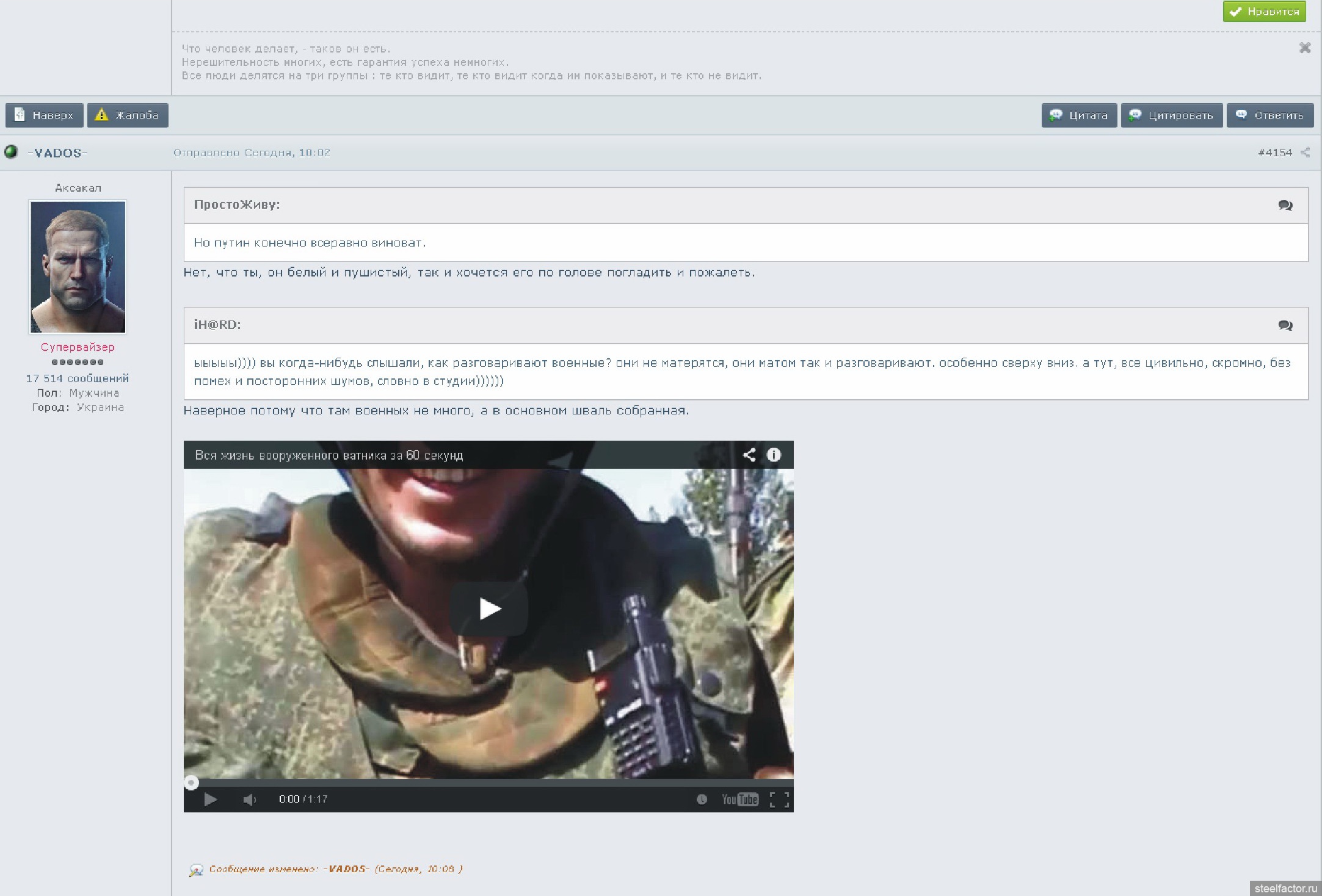Click the video progress bar scrubber
Screen dimensions: 1322x896
(x=191, y=782)
